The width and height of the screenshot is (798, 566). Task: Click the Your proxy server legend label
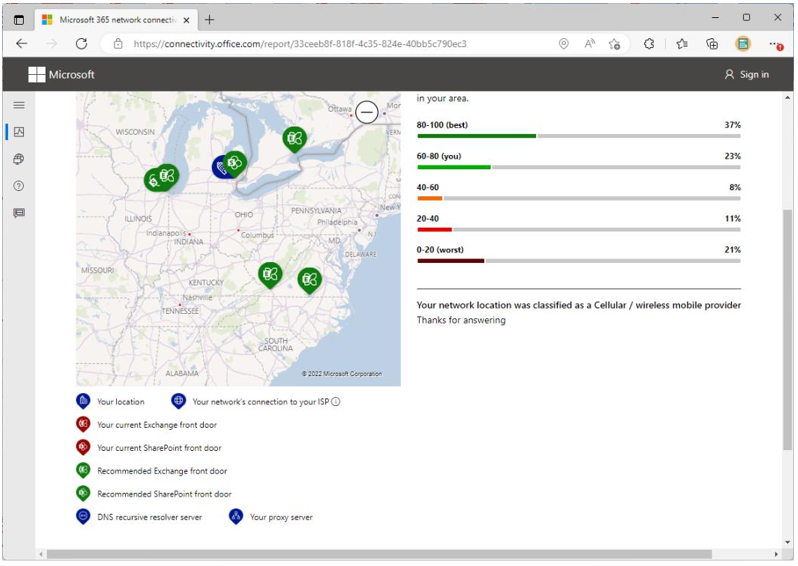click(281, 517)
